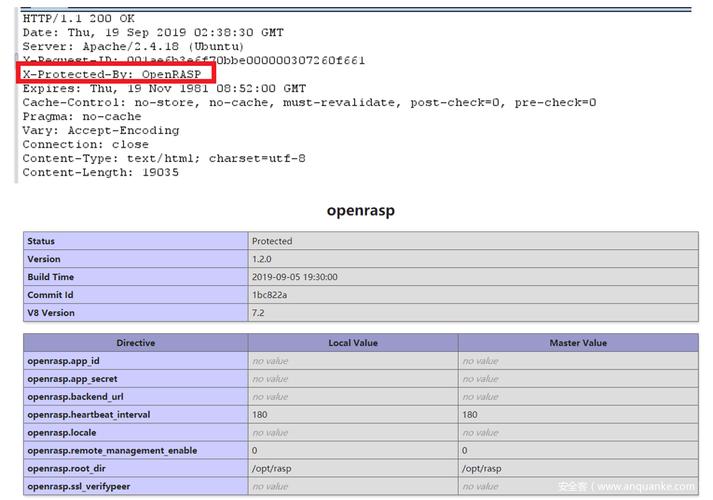Click the 'Commit Id' row label

tap(50, 295)
